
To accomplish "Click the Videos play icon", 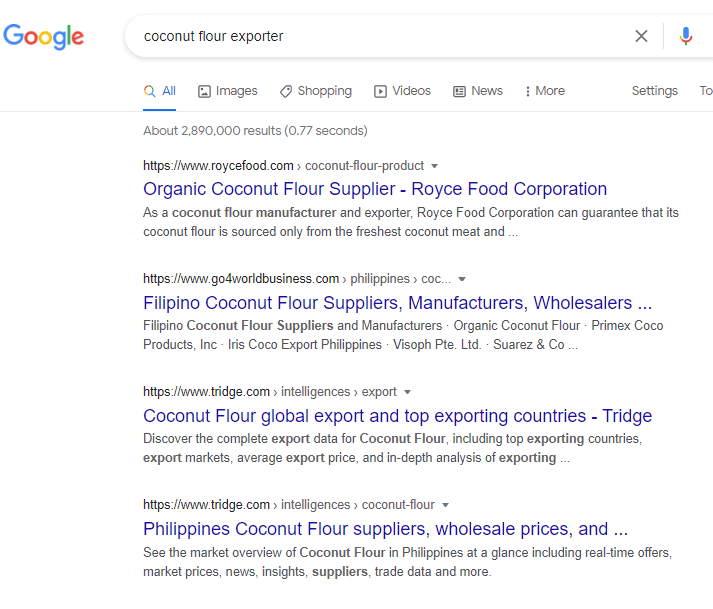I will point(380,91).
